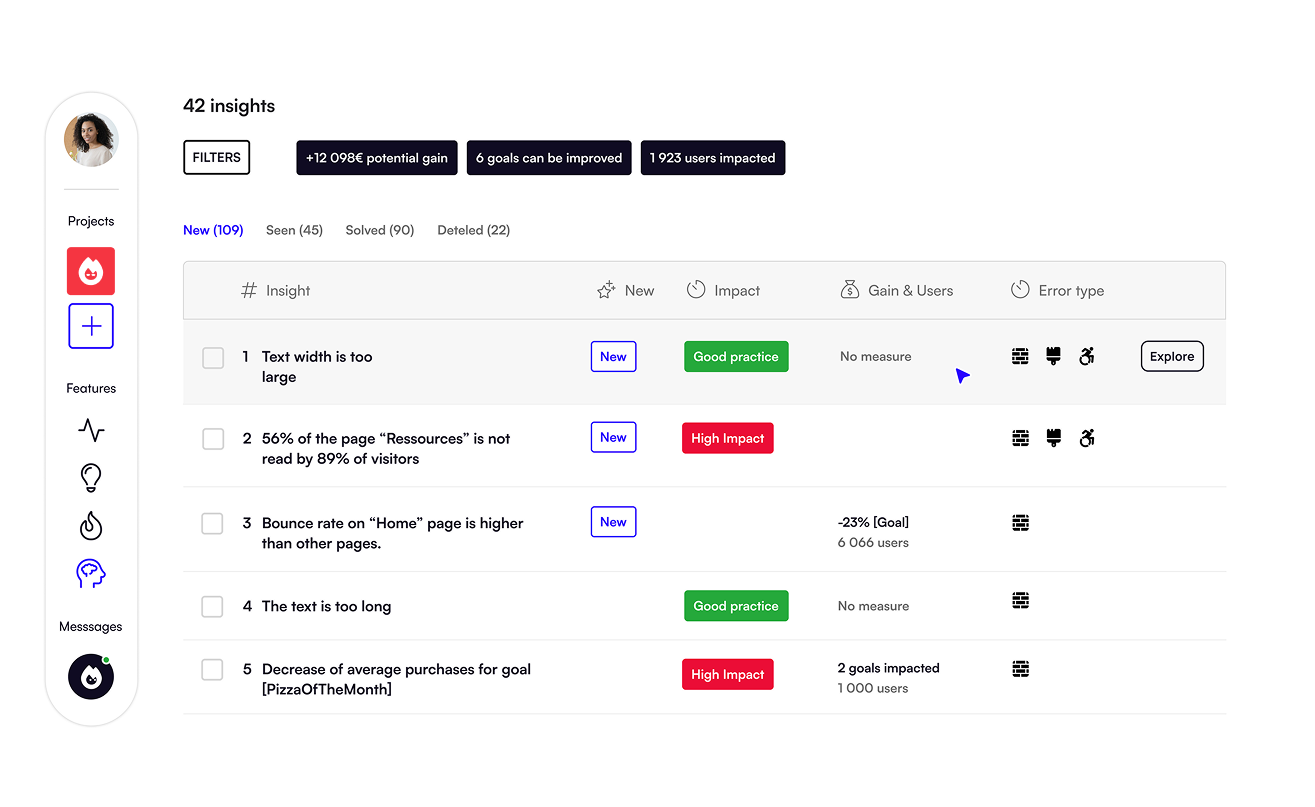
Task: Click New badge on Bounce rate row
Action: [613, 522]
